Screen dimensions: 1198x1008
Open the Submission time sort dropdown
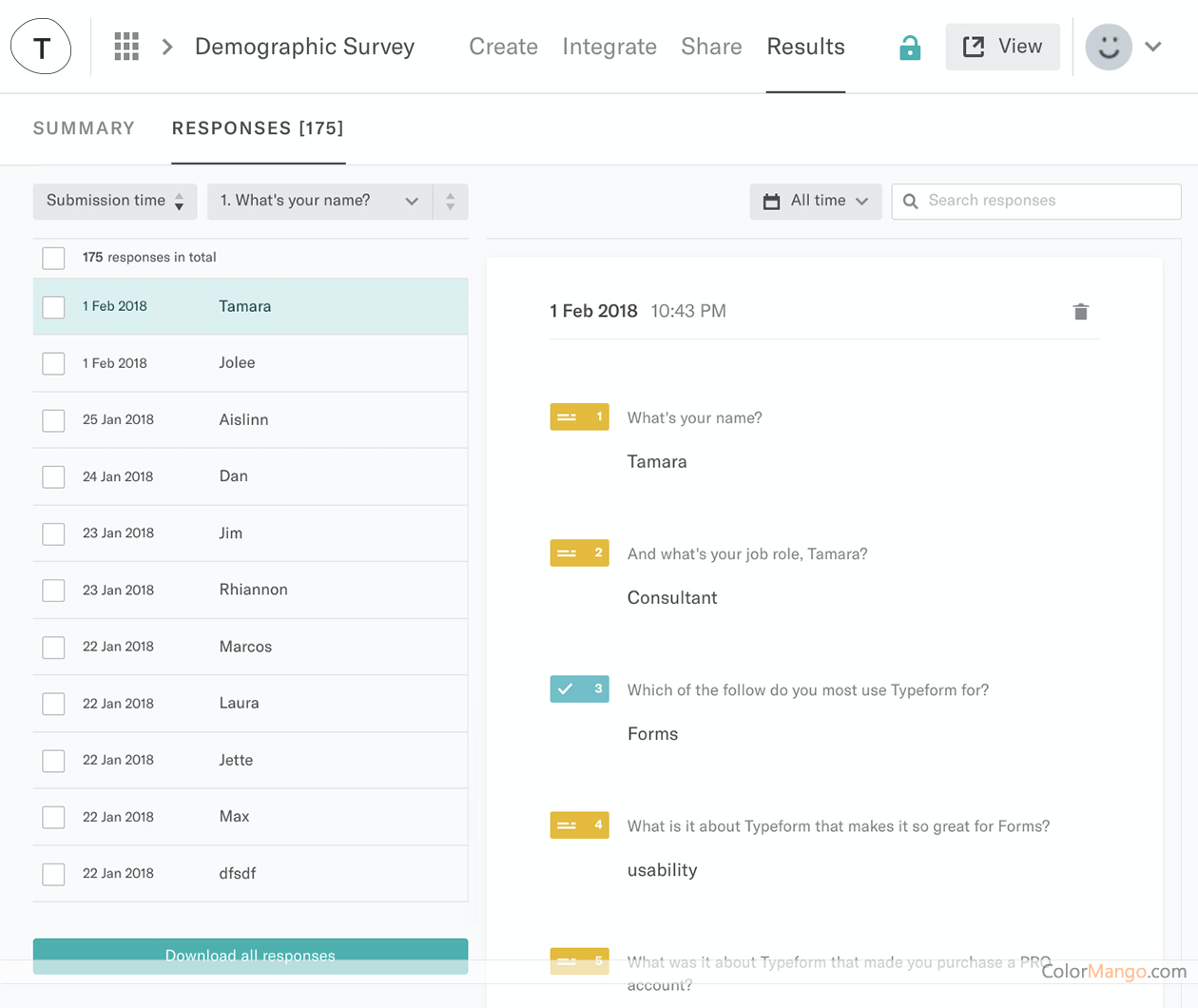[x=114, y=202]
